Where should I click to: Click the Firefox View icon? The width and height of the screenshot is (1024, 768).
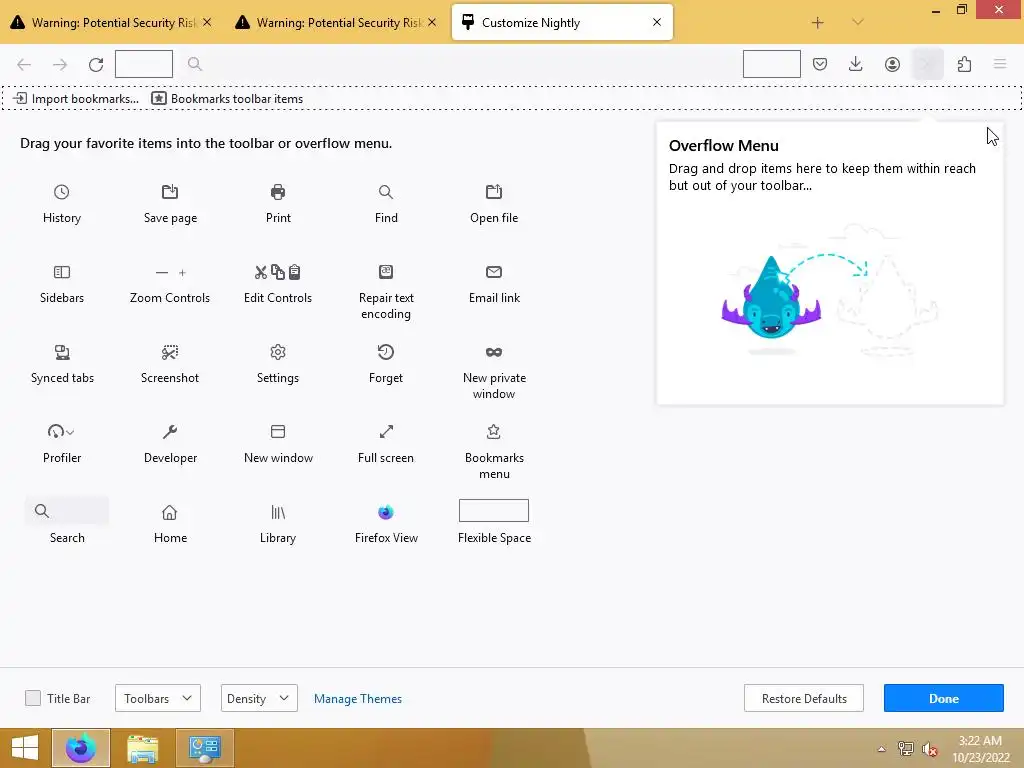click(x=386, y=513)
